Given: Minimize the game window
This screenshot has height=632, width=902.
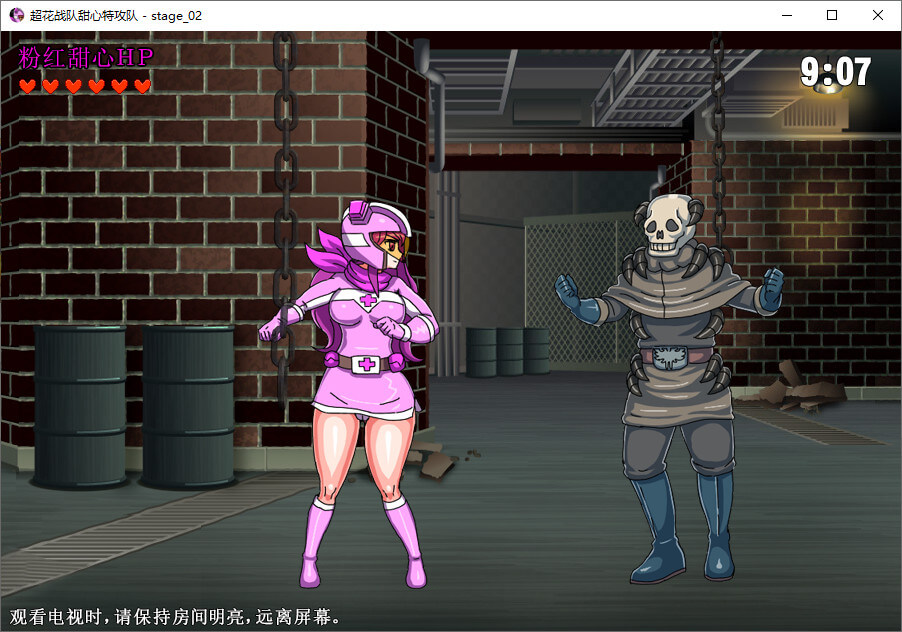Looking at the screenshot, I should point(786,15).
